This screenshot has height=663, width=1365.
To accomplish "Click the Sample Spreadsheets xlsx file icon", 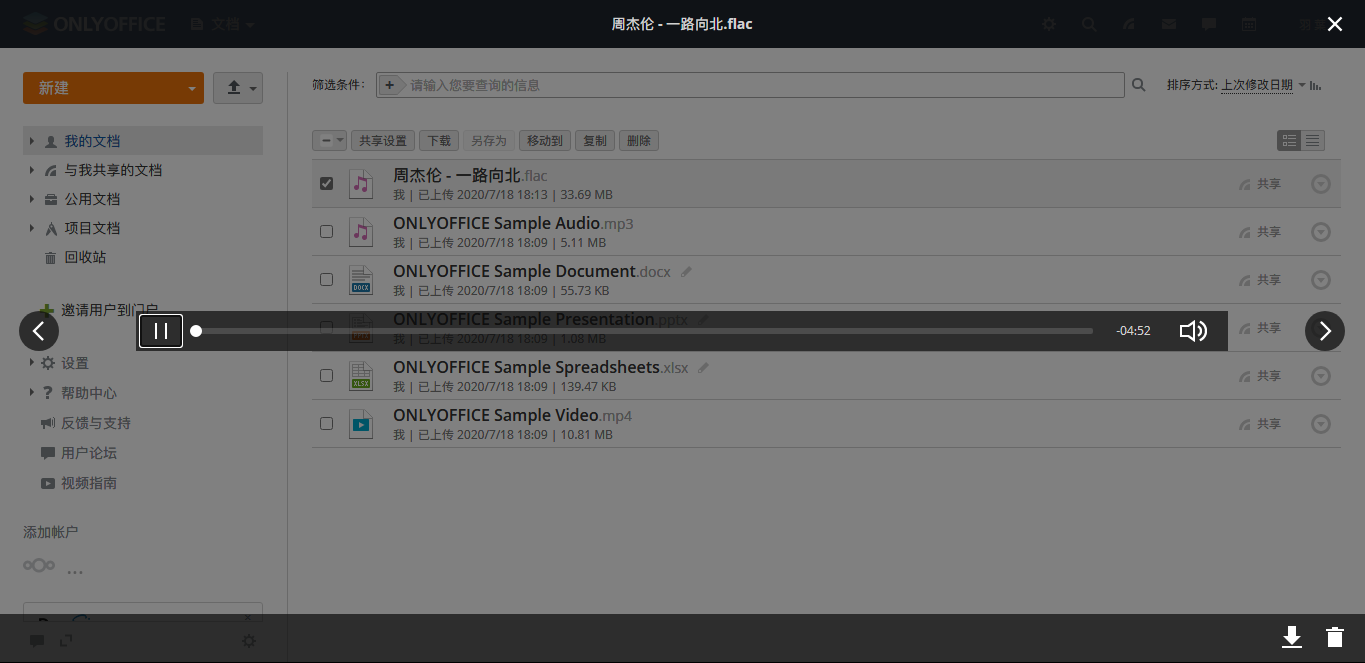I will 361,376.
